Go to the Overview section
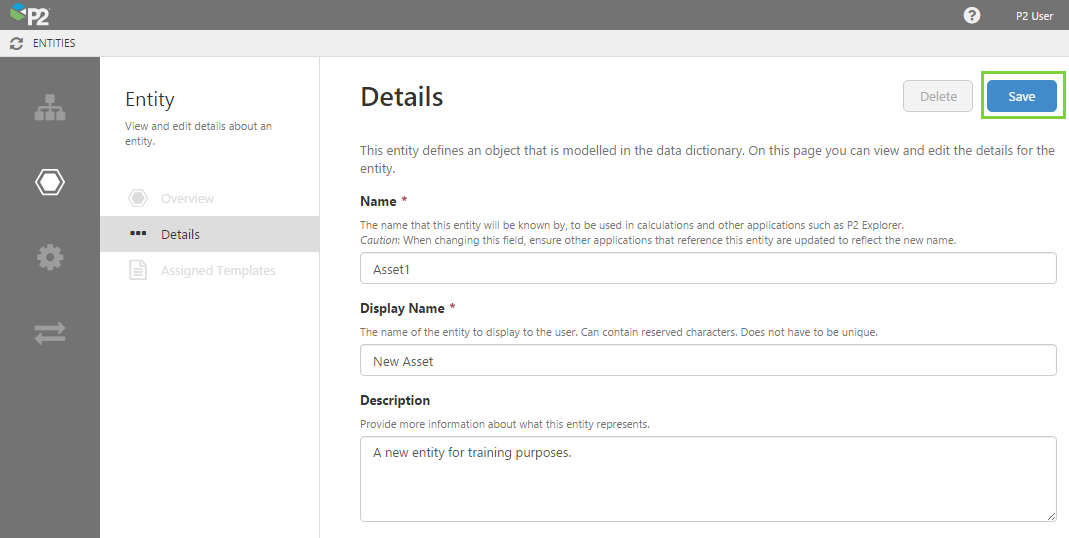 187,198
